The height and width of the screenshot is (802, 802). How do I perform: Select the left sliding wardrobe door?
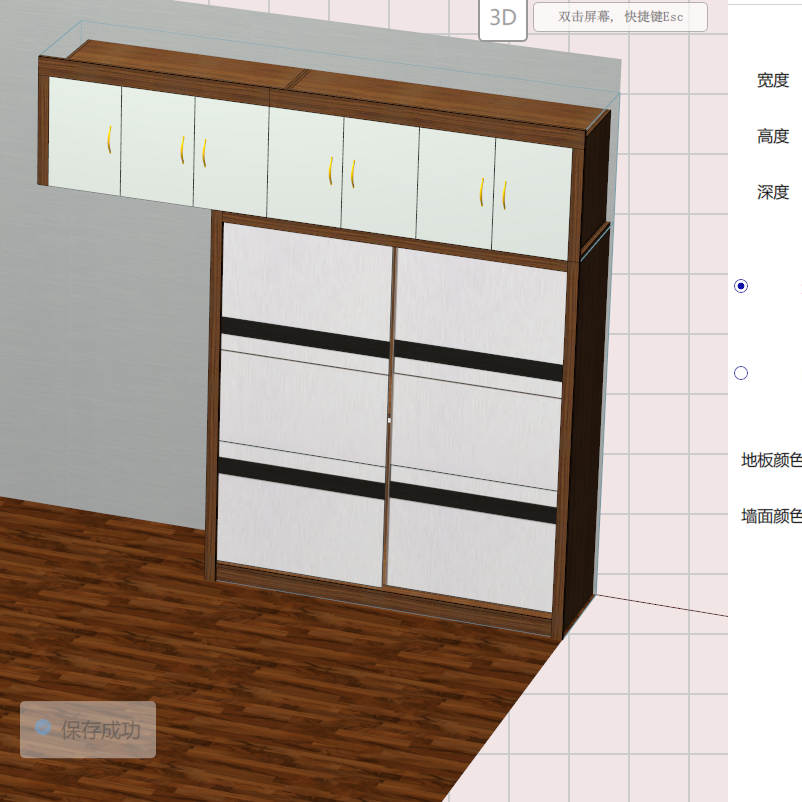pos(300,400)
